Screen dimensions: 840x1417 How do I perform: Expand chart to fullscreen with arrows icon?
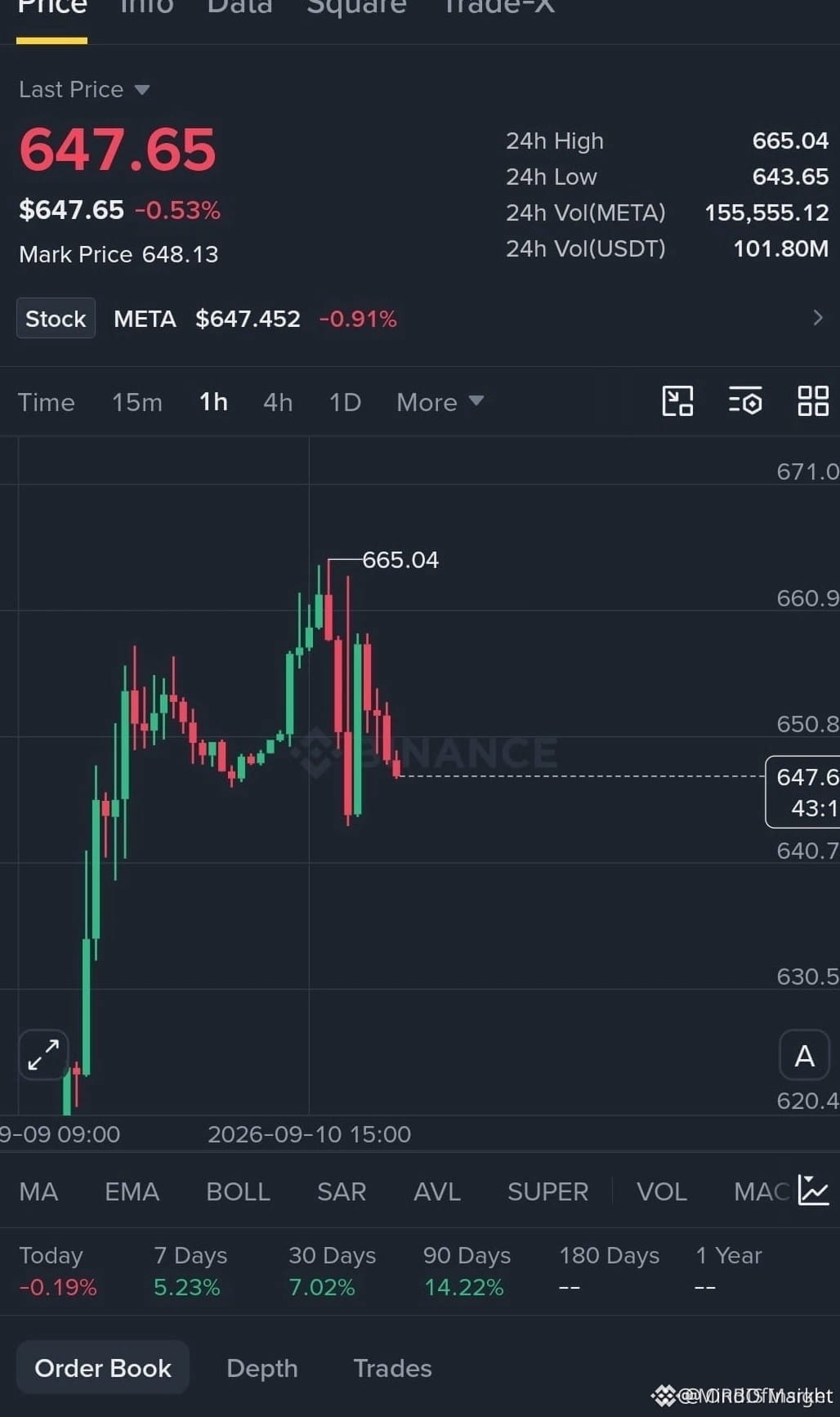click(43, 1055)
